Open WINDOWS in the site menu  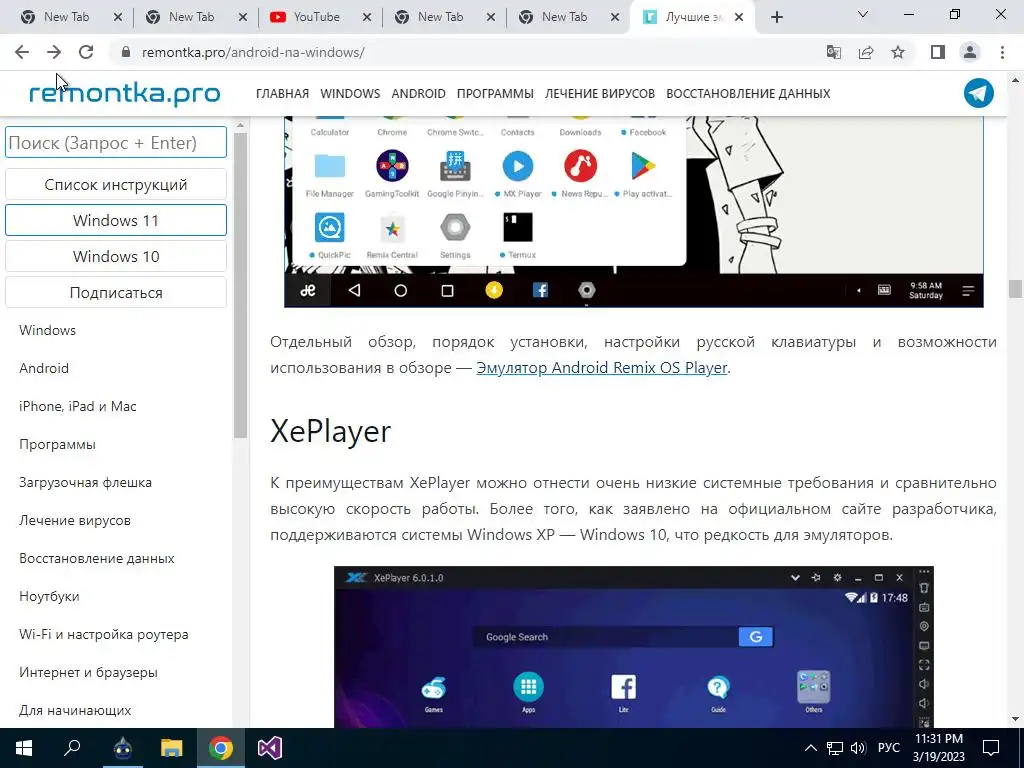[x=350, y=93]
